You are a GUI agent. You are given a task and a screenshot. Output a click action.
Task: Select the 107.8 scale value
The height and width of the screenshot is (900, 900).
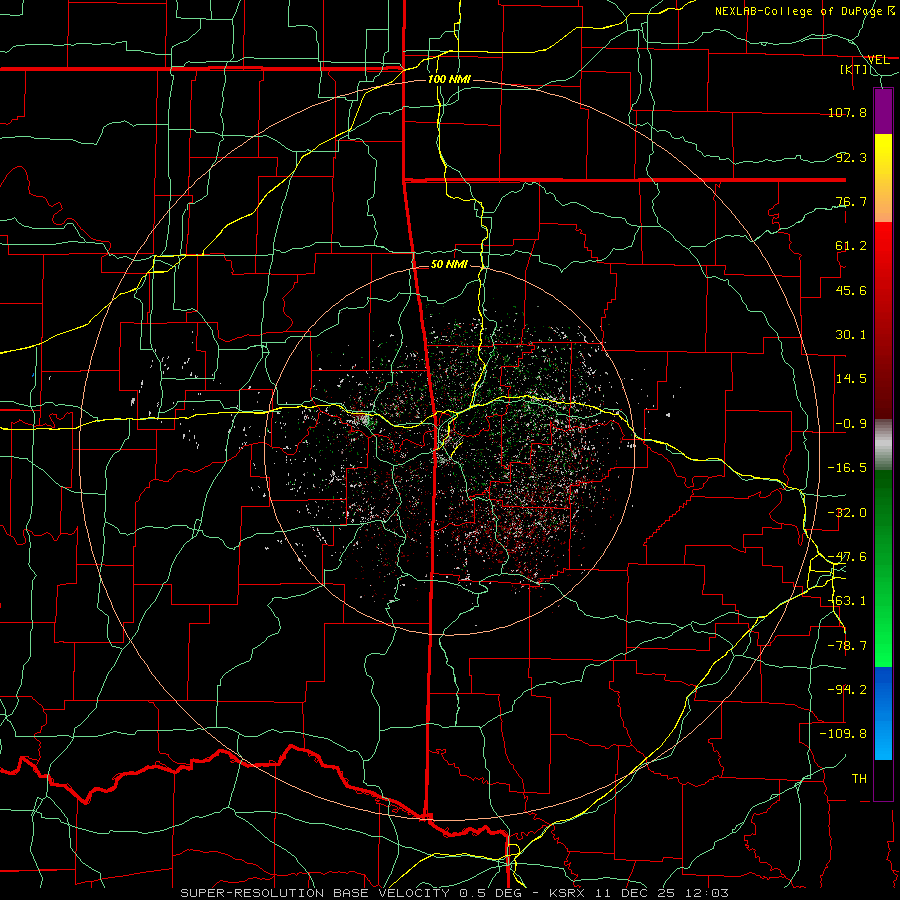(847, 112)
